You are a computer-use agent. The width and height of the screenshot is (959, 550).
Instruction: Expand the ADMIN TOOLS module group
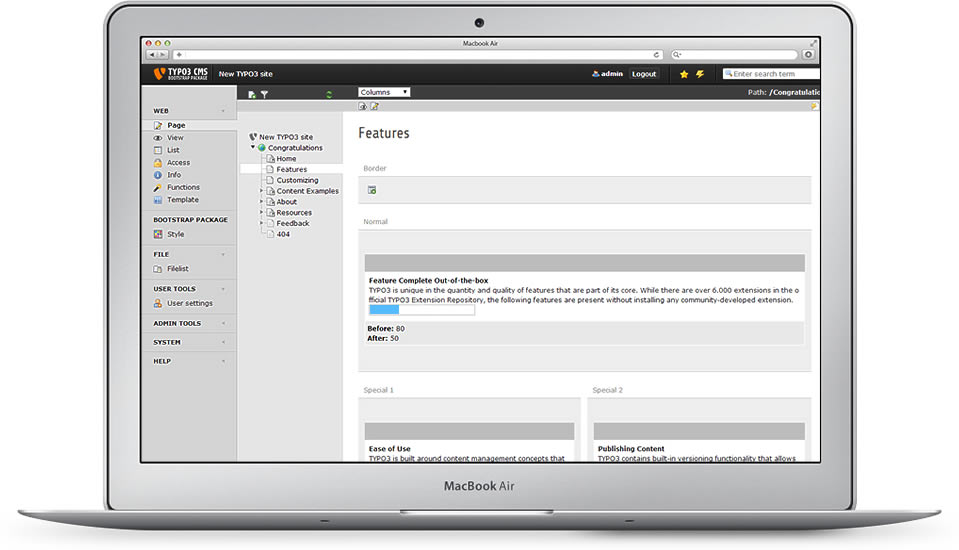223,324
